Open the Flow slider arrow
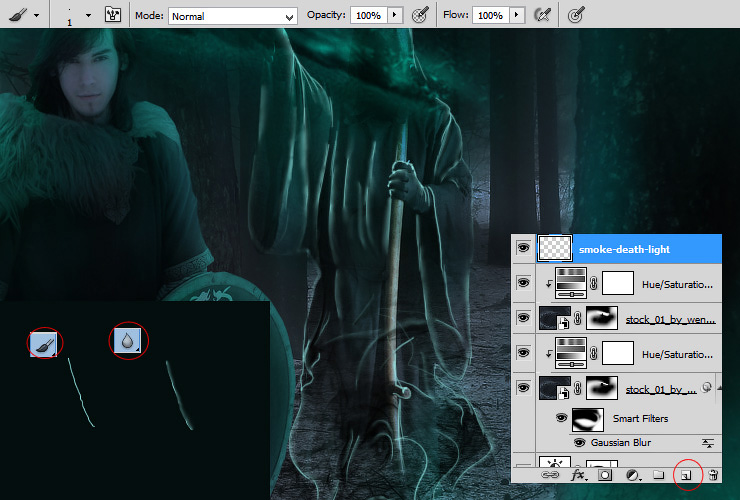Screen dimensions: 740x500 tap(517, 15)
